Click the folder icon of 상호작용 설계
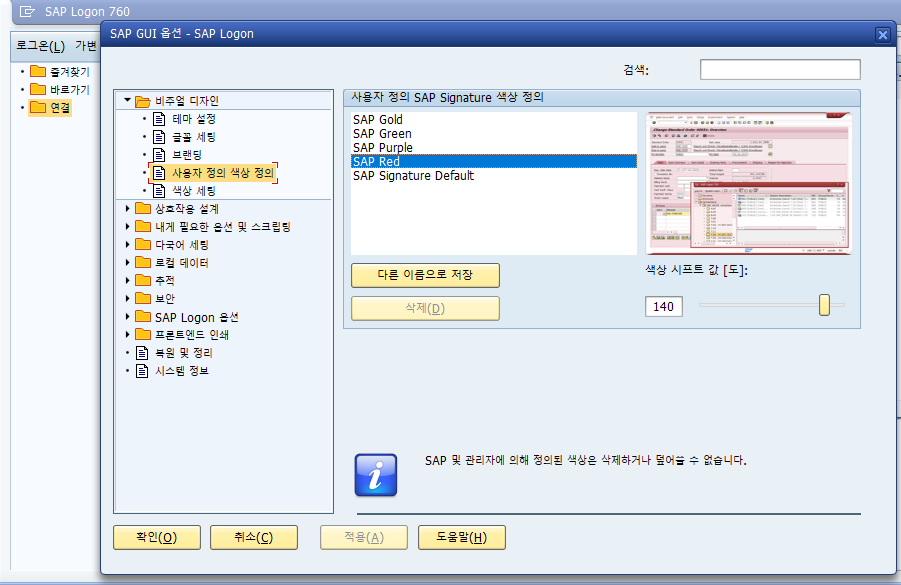The width and height of the screenshot is (901, 585). point(143,208)
